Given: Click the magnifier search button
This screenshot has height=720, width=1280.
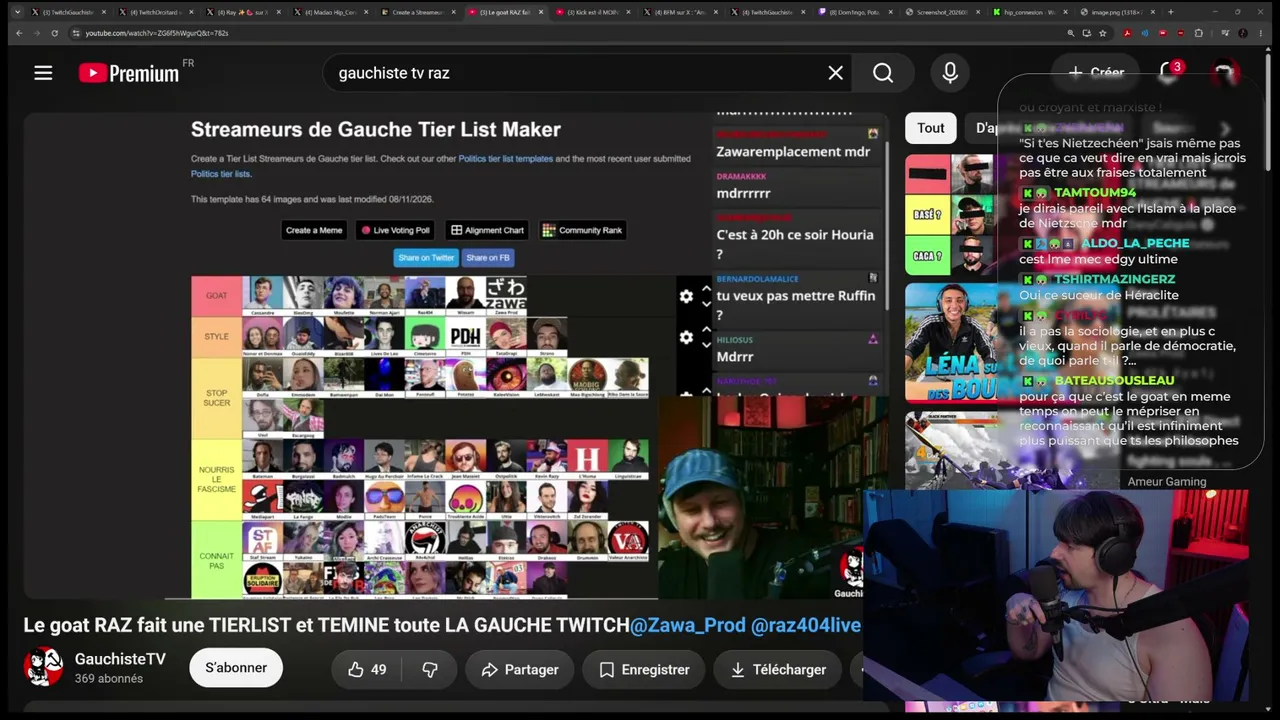Looking at the screenshot, I should (x=883, y=73).
